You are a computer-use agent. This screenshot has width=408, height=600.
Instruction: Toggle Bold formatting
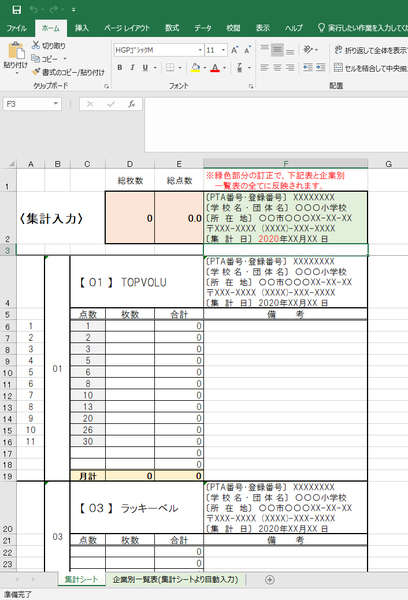120,68
